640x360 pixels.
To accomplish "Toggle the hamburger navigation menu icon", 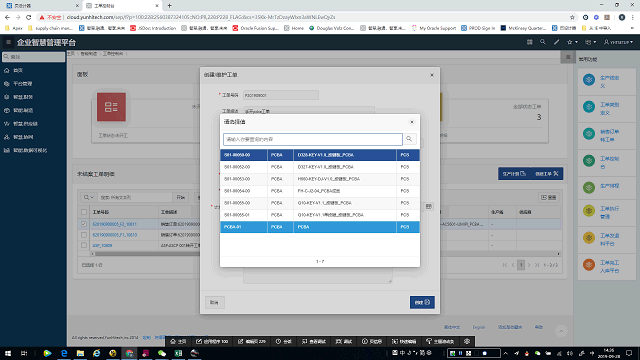I will click(8, 42).
